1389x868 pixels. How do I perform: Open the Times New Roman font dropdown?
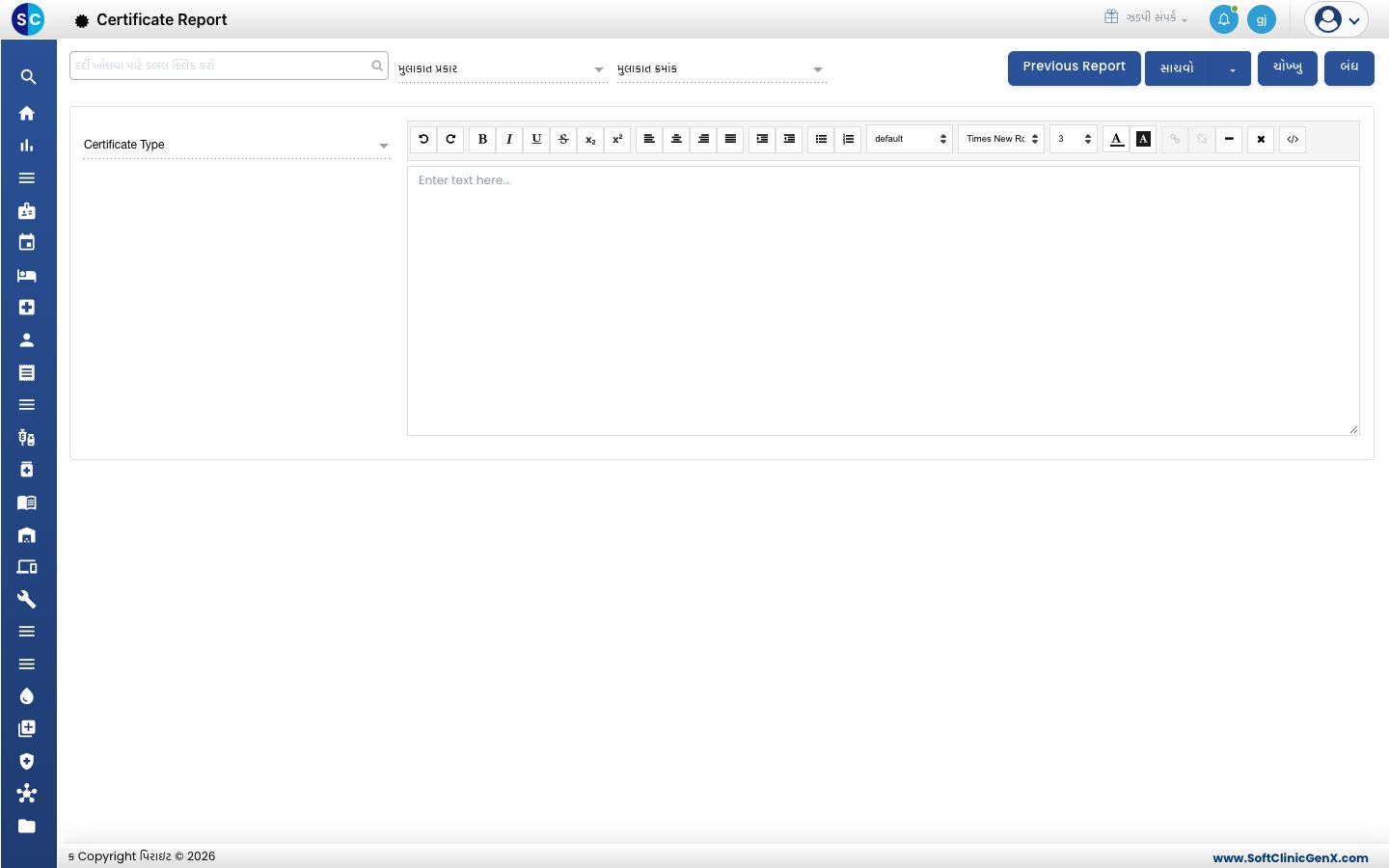click(1001, 139)
